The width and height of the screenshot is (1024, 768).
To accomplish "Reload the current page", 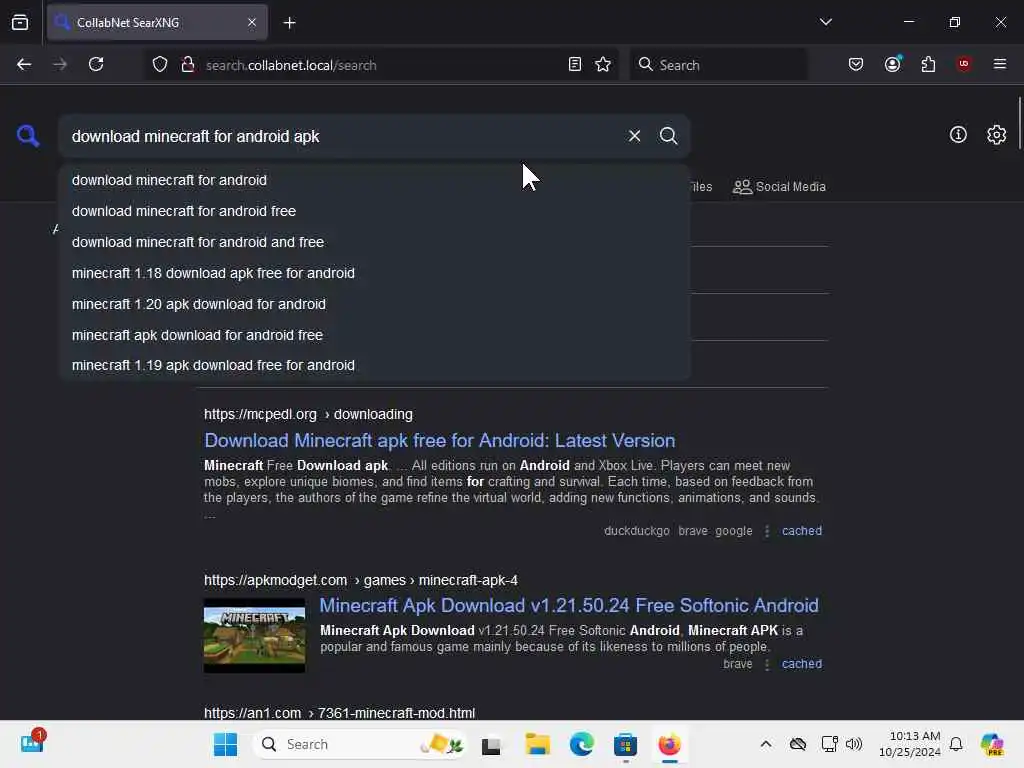I will 96,65.
